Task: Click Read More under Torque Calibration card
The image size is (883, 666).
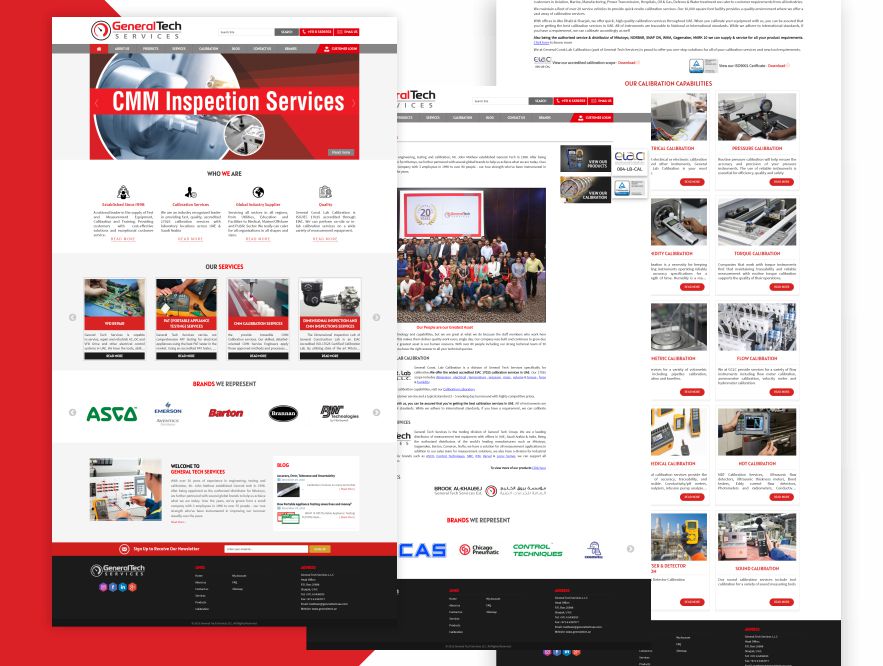Action: pos(782,287)
